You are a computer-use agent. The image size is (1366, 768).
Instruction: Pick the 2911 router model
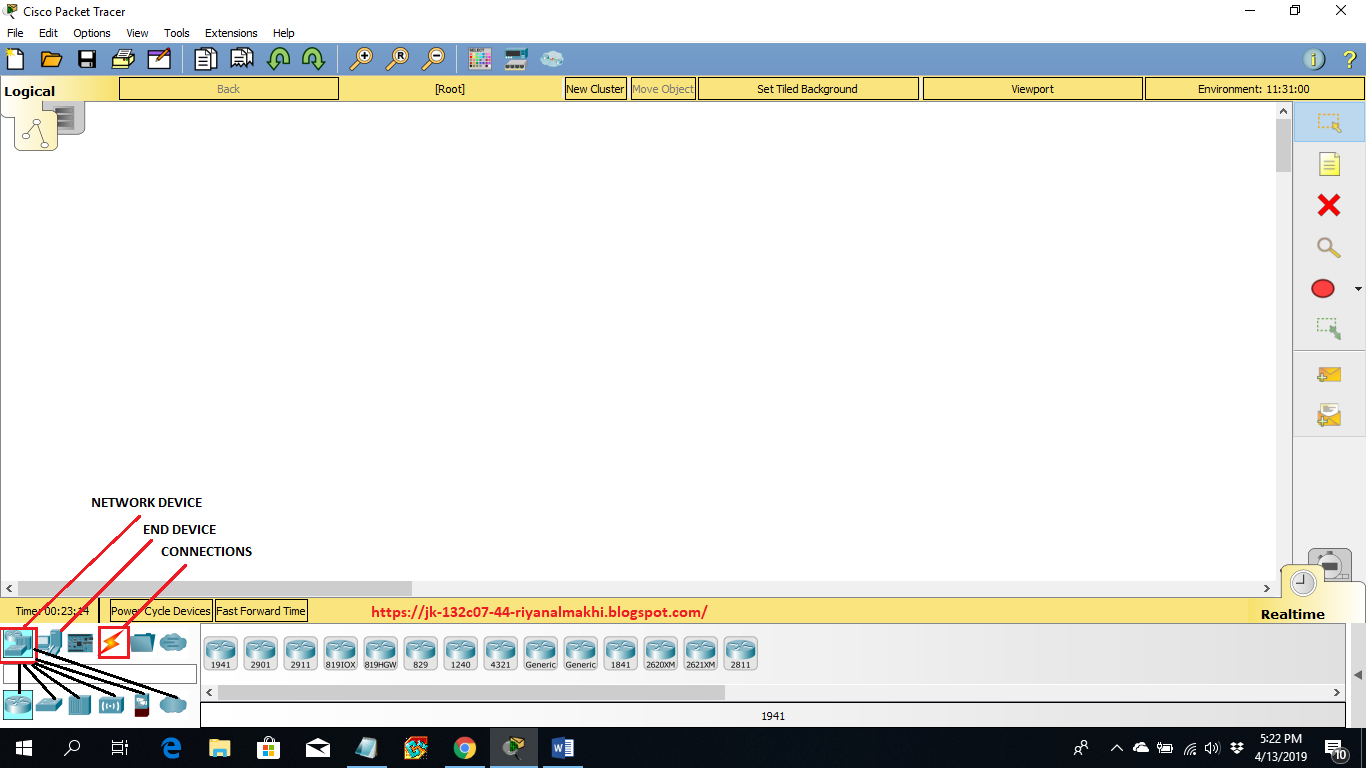coord(300,653)
